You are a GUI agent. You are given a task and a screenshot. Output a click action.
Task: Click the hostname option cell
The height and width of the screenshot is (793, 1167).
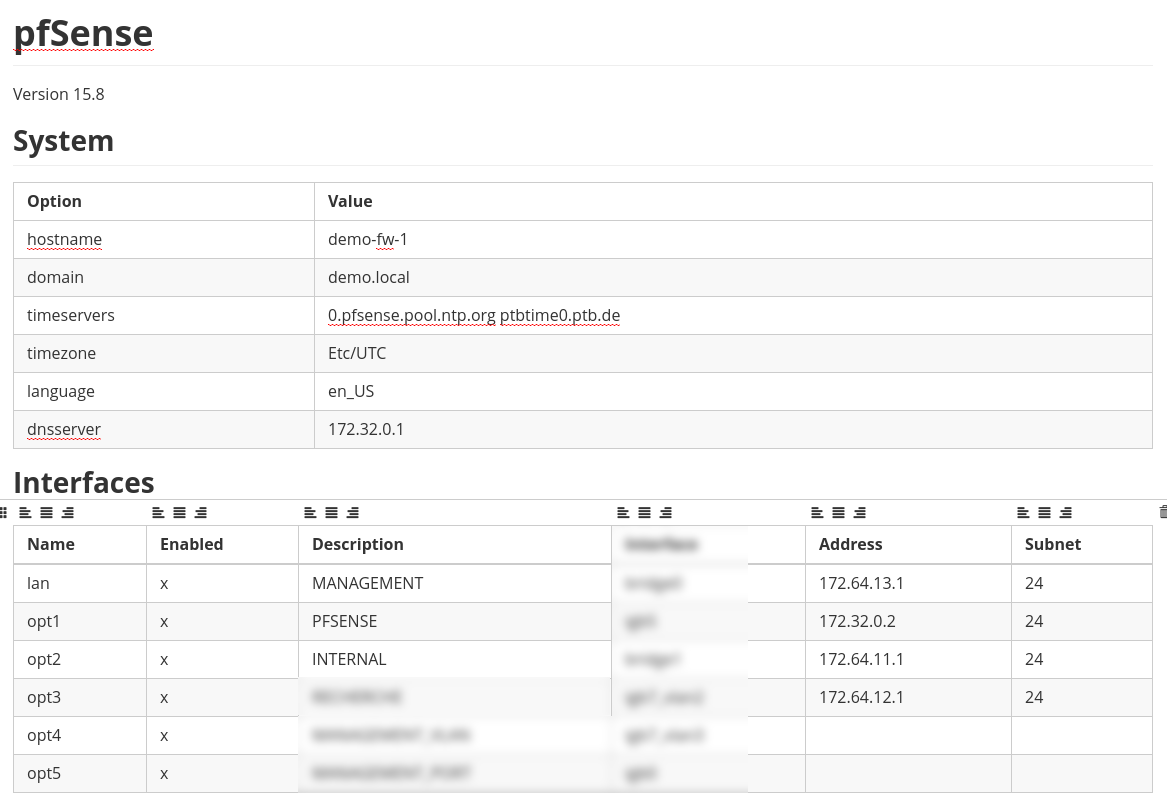point(164,239)
